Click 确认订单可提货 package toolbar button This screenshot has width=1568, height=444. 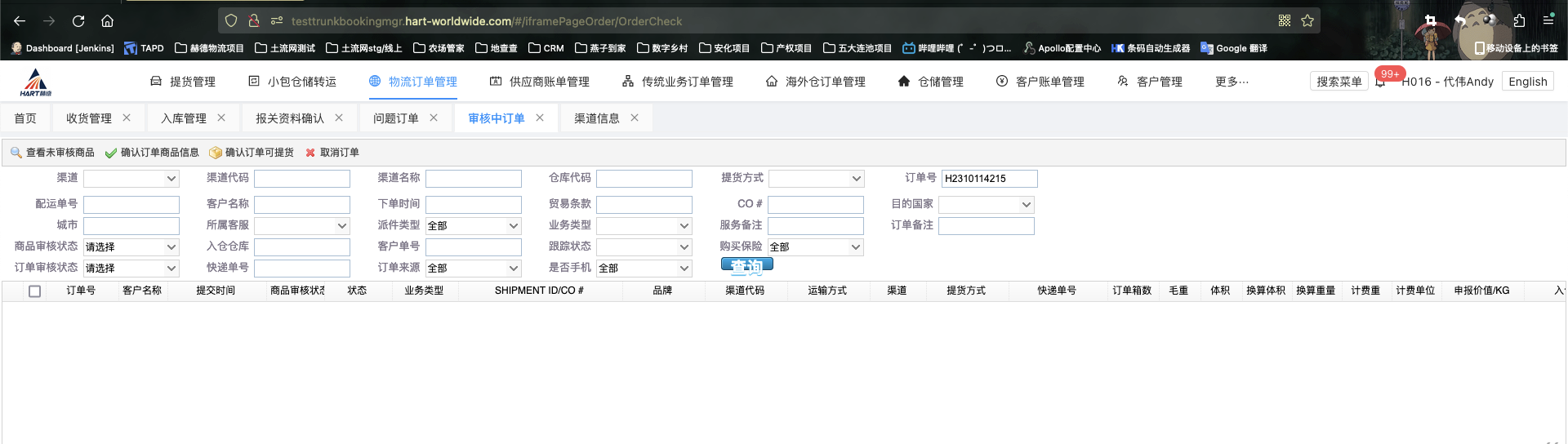252,153
